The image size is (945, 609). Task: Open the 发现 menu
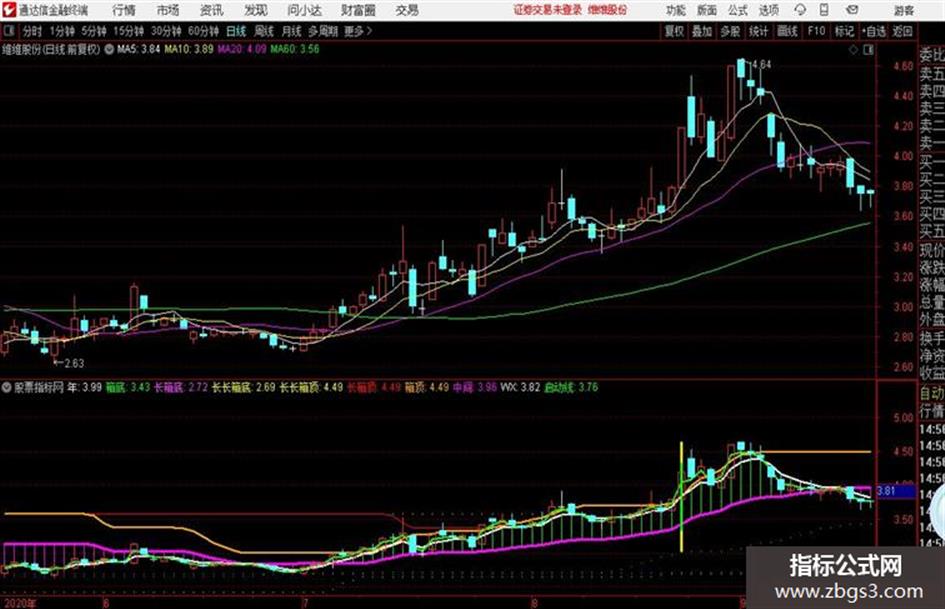click(x=256, y=10)
